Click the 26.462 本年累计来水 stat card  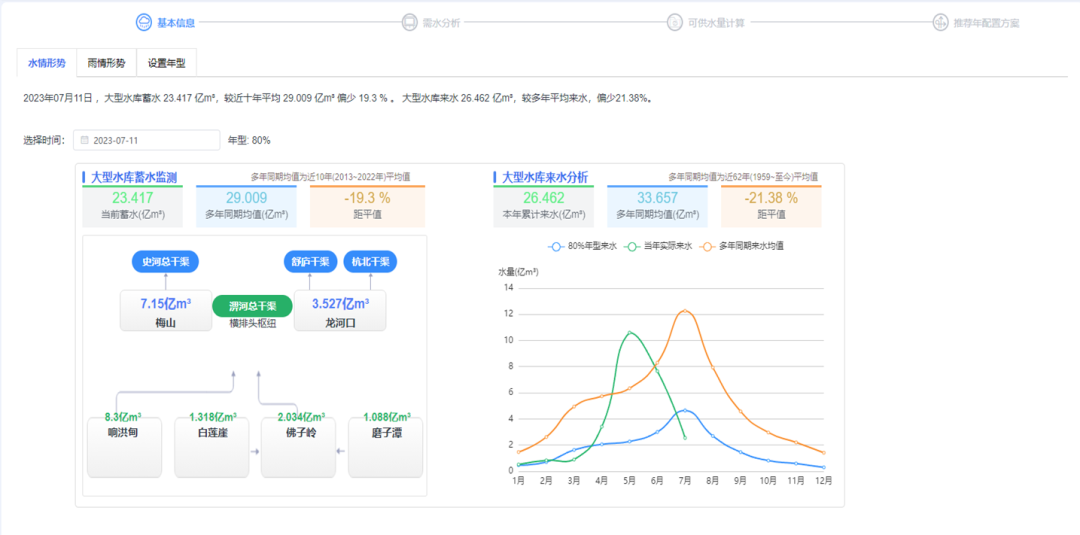tap(543, 206)
